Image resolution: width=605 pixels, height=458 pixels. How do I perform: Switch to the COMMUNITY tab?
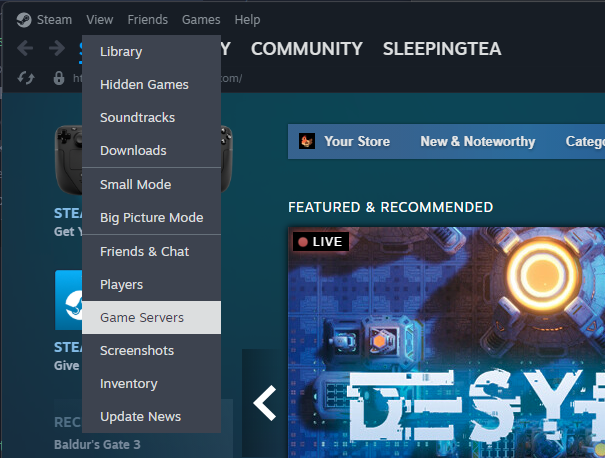click(307, 49)
